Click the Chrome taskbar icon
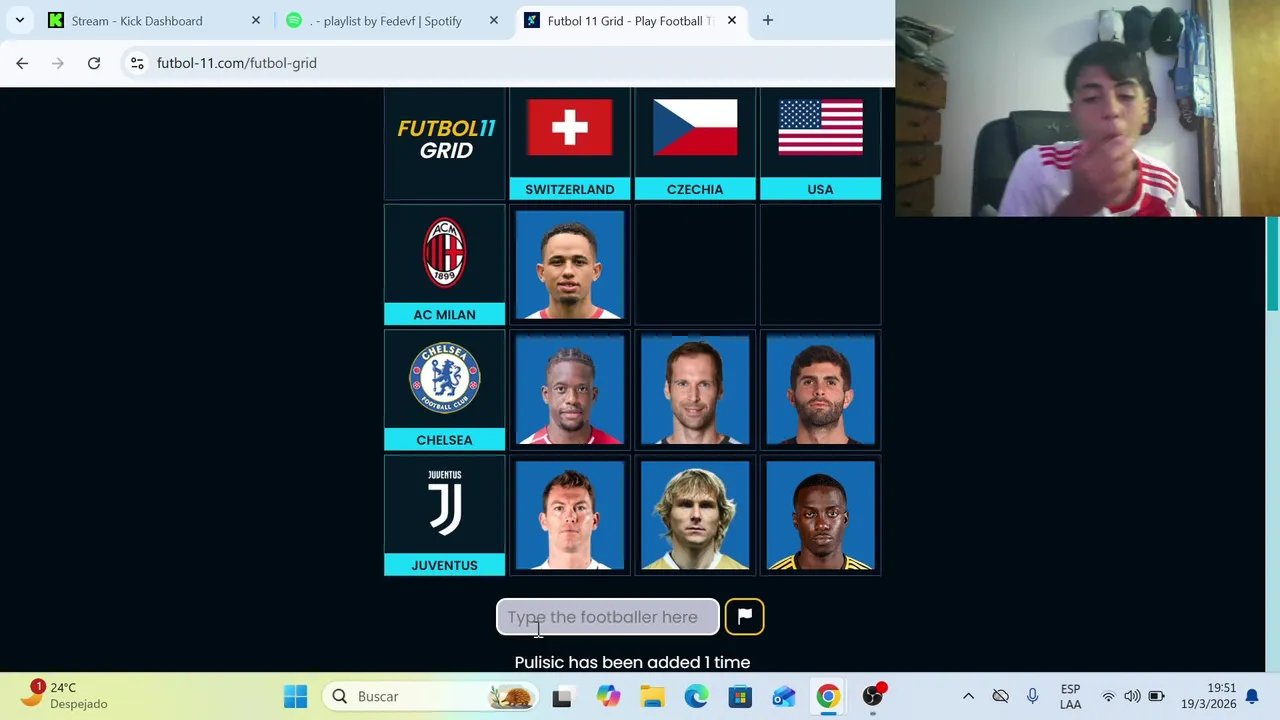 [828, 696]
